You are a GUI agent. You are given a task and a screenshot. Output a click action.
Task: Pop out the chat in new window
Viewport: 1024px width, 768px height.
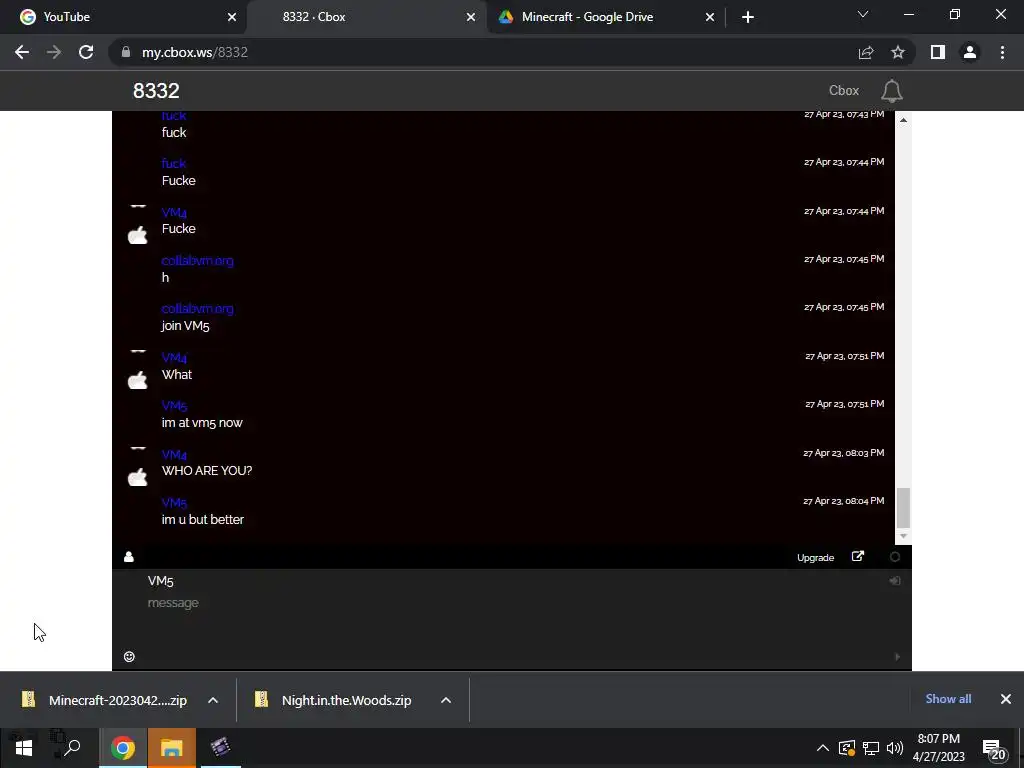click(857, 556)
